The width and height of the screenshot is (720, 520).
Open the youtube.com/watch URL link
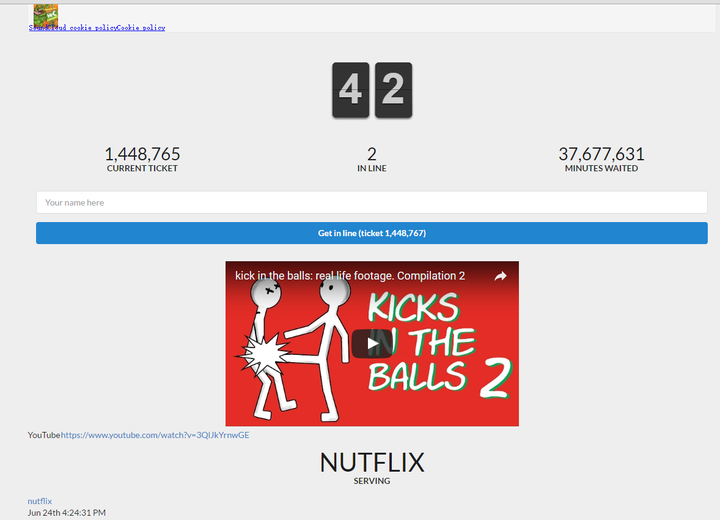[x=155, y=435]
